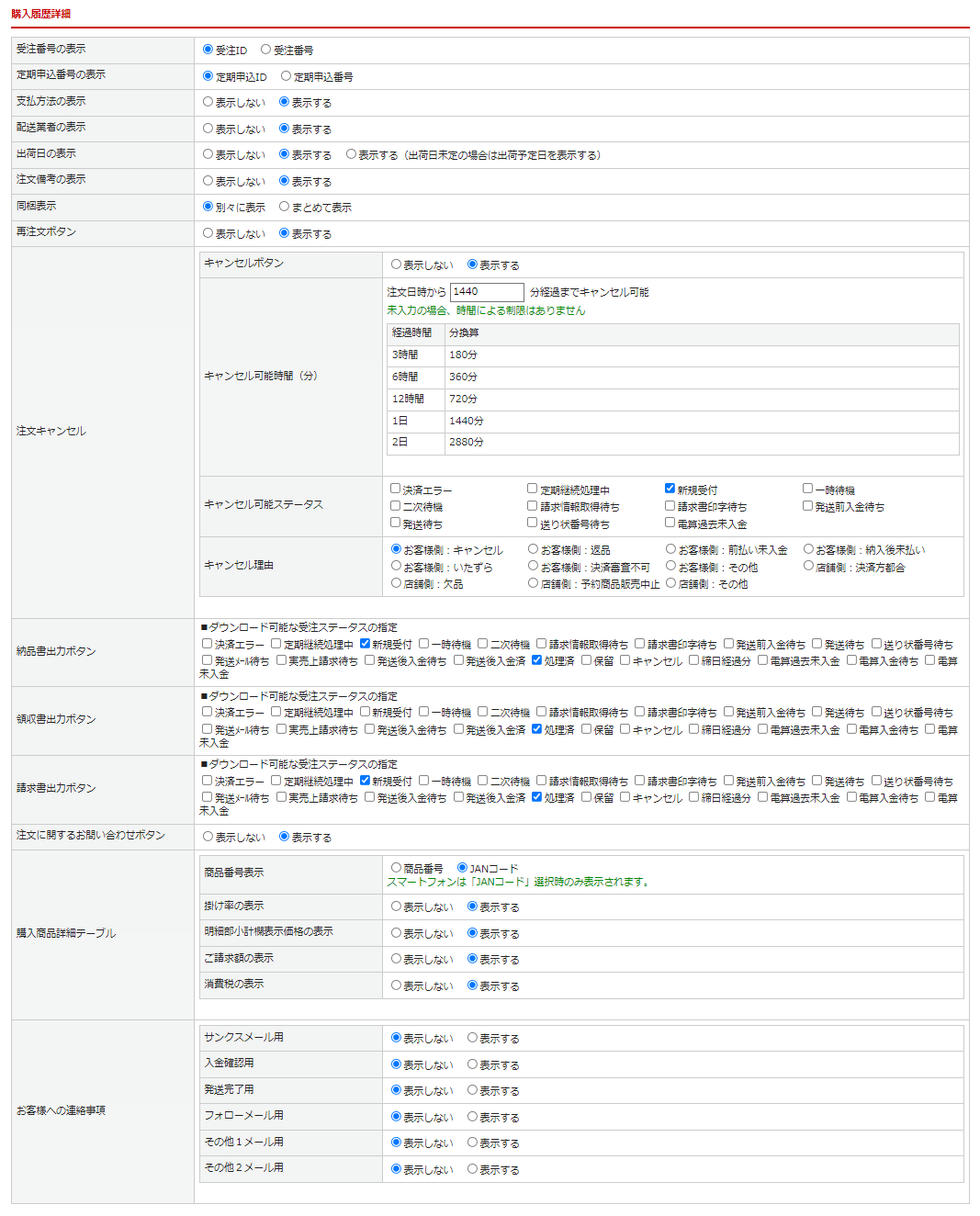Screen dimensions: 980x1216
Task: Click the cancel time minutes input field
Action: pyautogui.click(x=487, y=292)
